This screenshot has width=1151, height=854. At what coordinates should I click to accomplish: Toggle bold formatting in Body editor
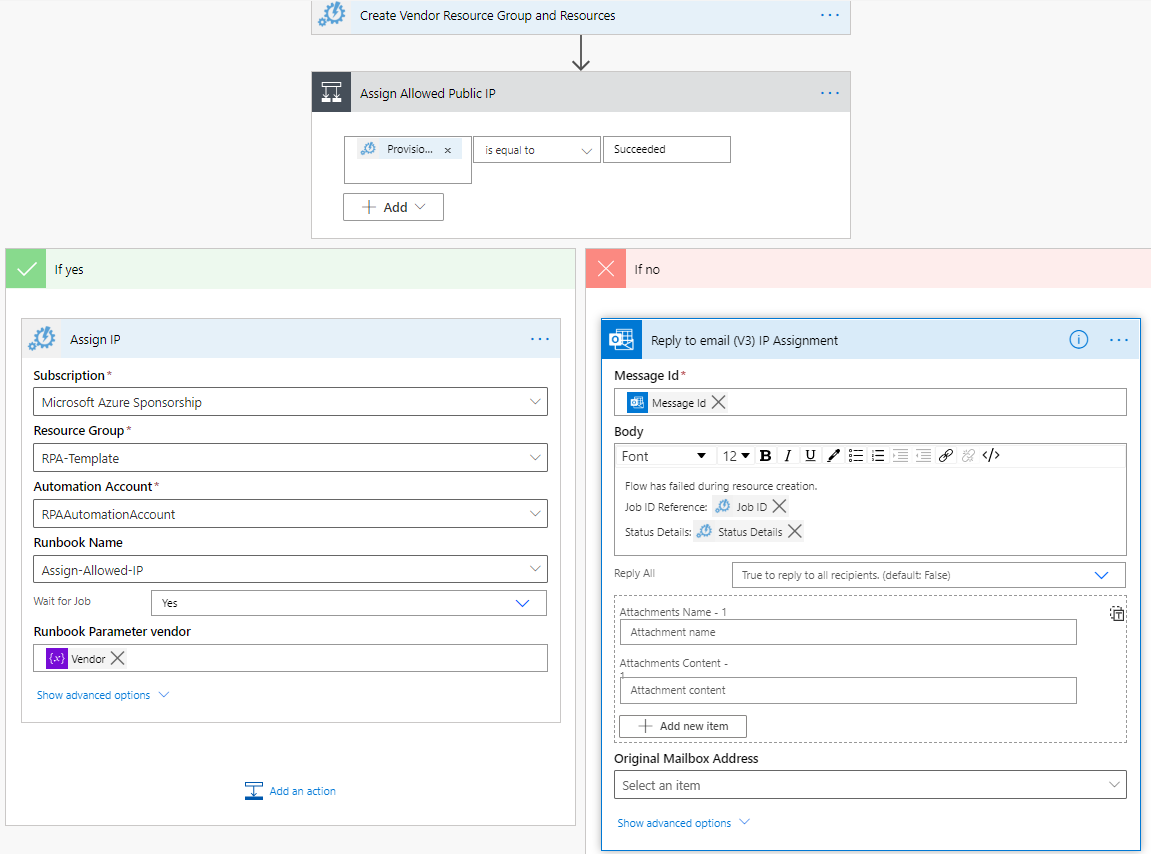pyautogui.click(x=765, y=456)
